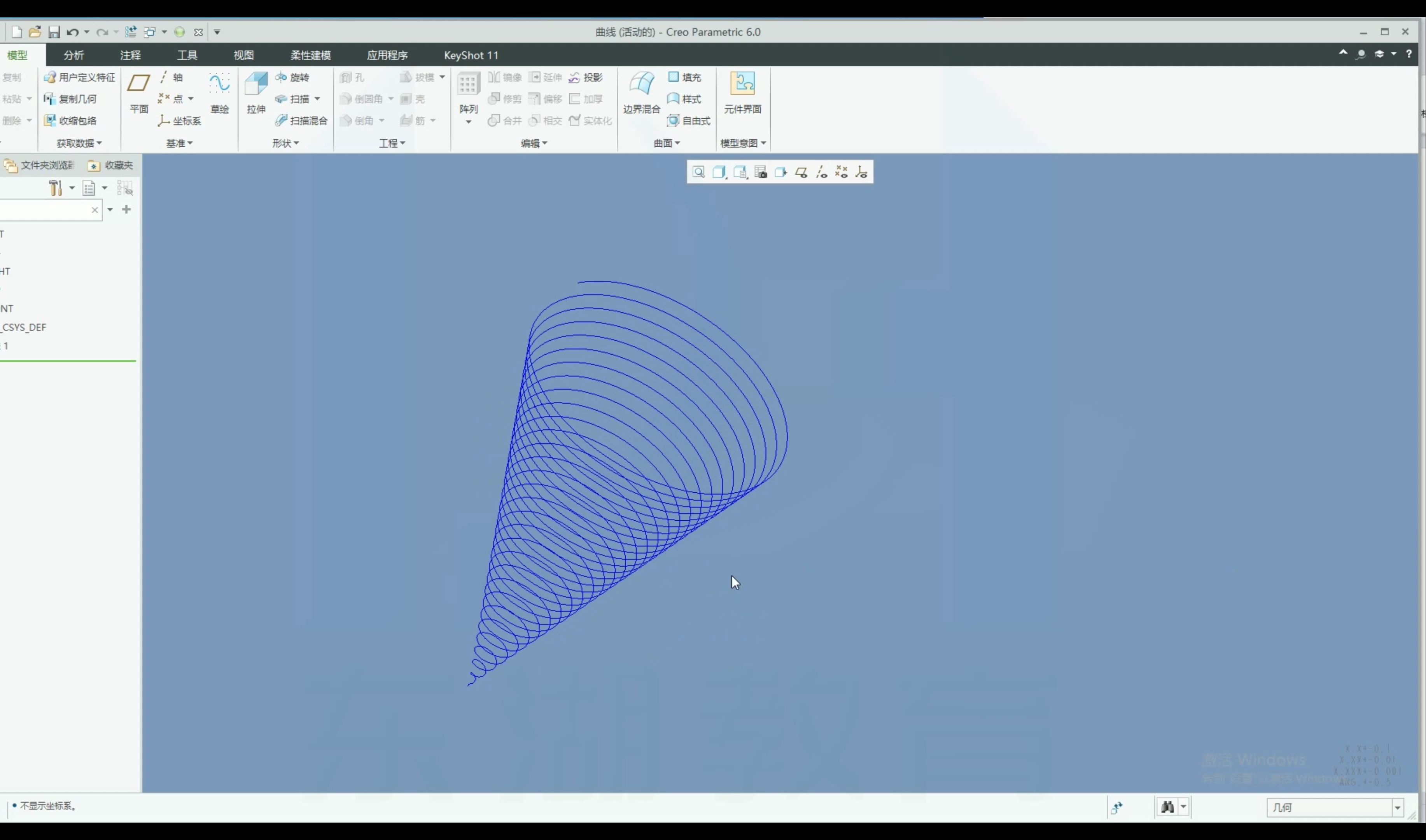The image size is (1426, 840).
Task: Click the Extrude (拉伸) tool icon
Action: (256, 84)
